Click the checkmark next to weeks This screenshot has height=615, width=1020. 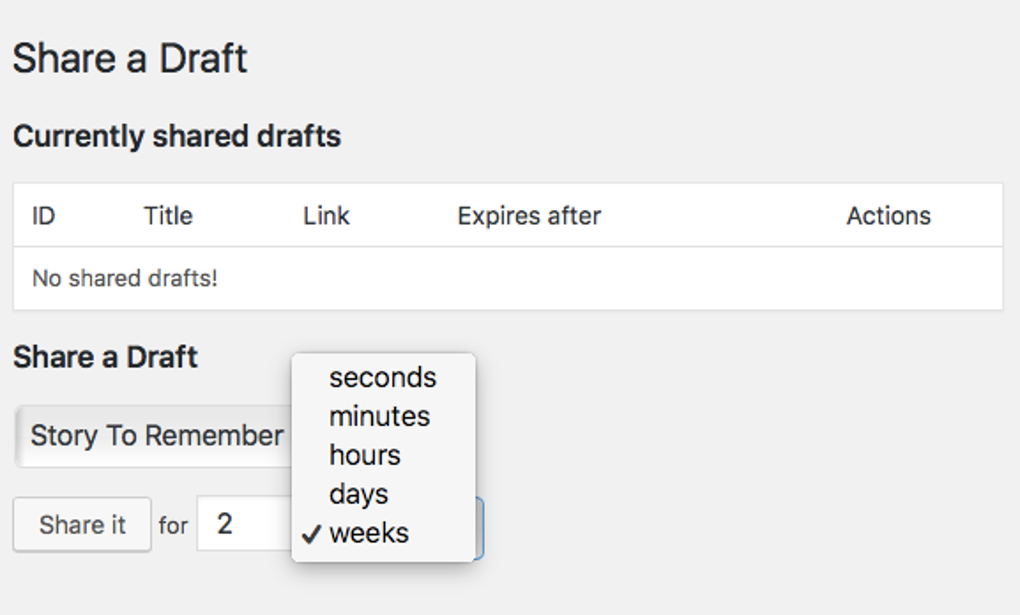click(x=310, y=533)
